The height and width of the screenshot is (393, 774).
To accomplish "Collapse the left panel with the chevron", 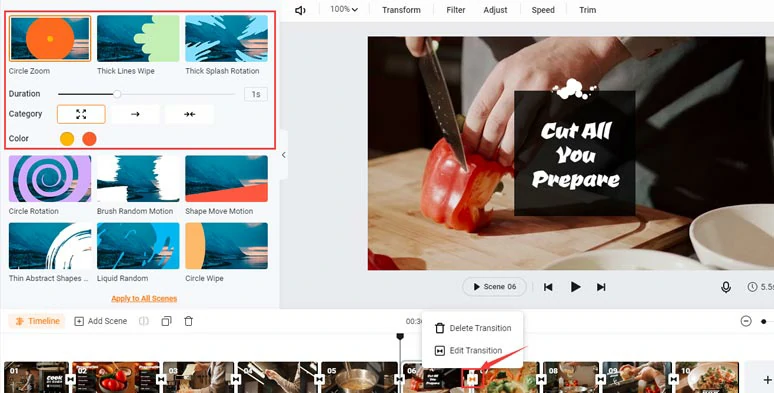I will click(283, 155).
